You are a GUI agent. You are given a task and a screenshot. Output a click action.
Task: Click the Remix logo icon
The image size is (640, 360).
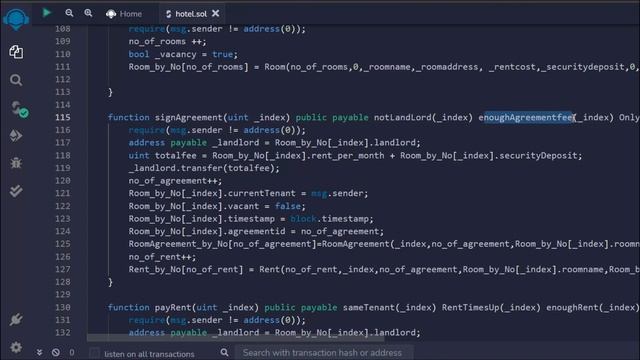pyautogui.click(x=16, y=19)
